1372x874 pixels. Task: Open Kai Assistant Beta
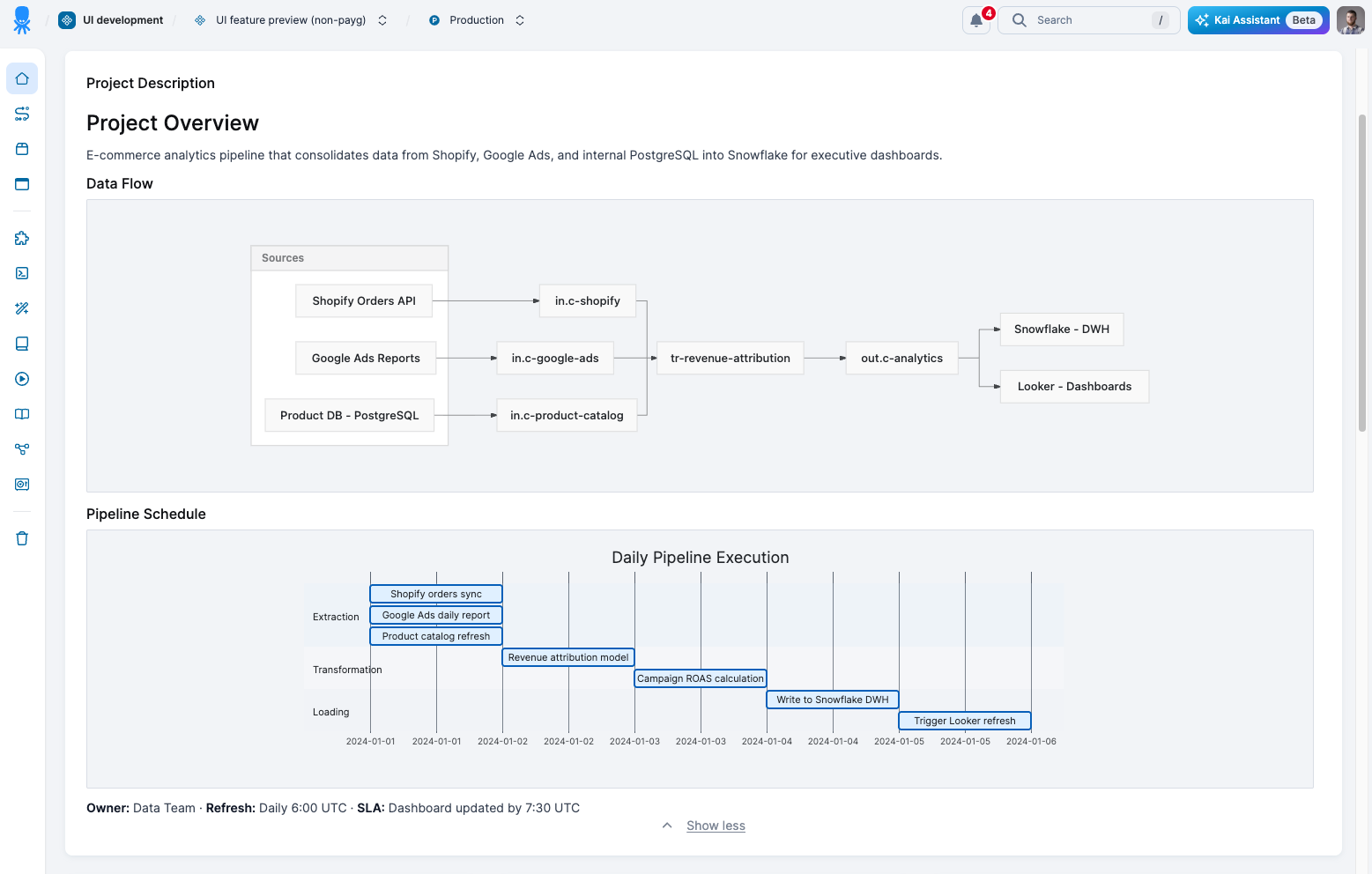tap(1258, 20)
